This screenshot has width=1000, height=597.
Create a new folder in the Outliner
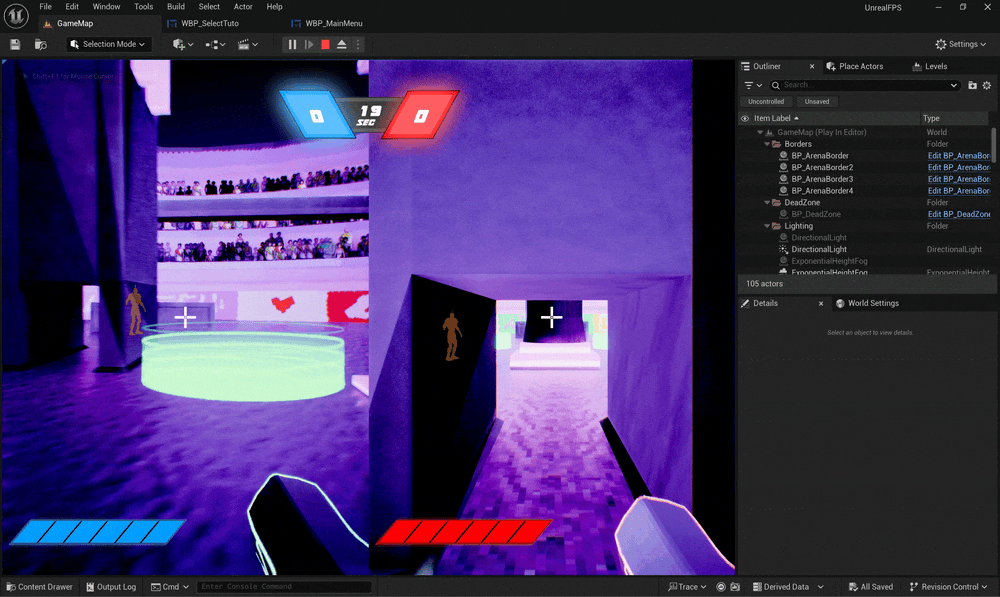coord(973,85)
